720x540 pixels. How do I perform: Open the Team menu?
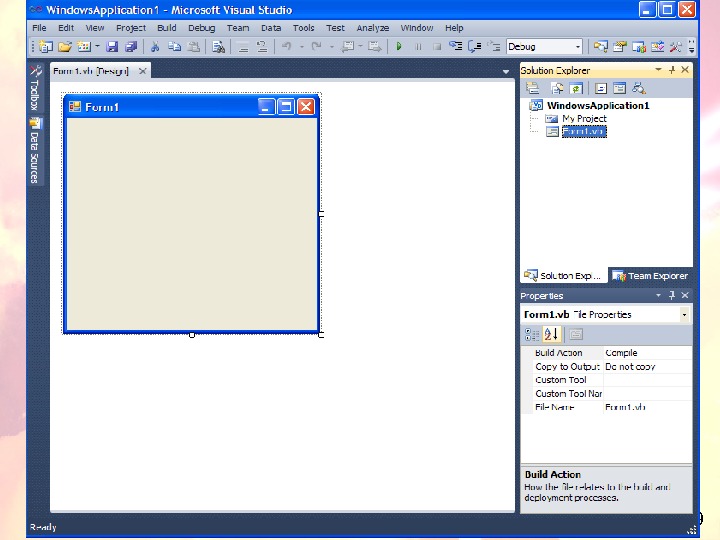pyautogui.click(x=238, y=28)
